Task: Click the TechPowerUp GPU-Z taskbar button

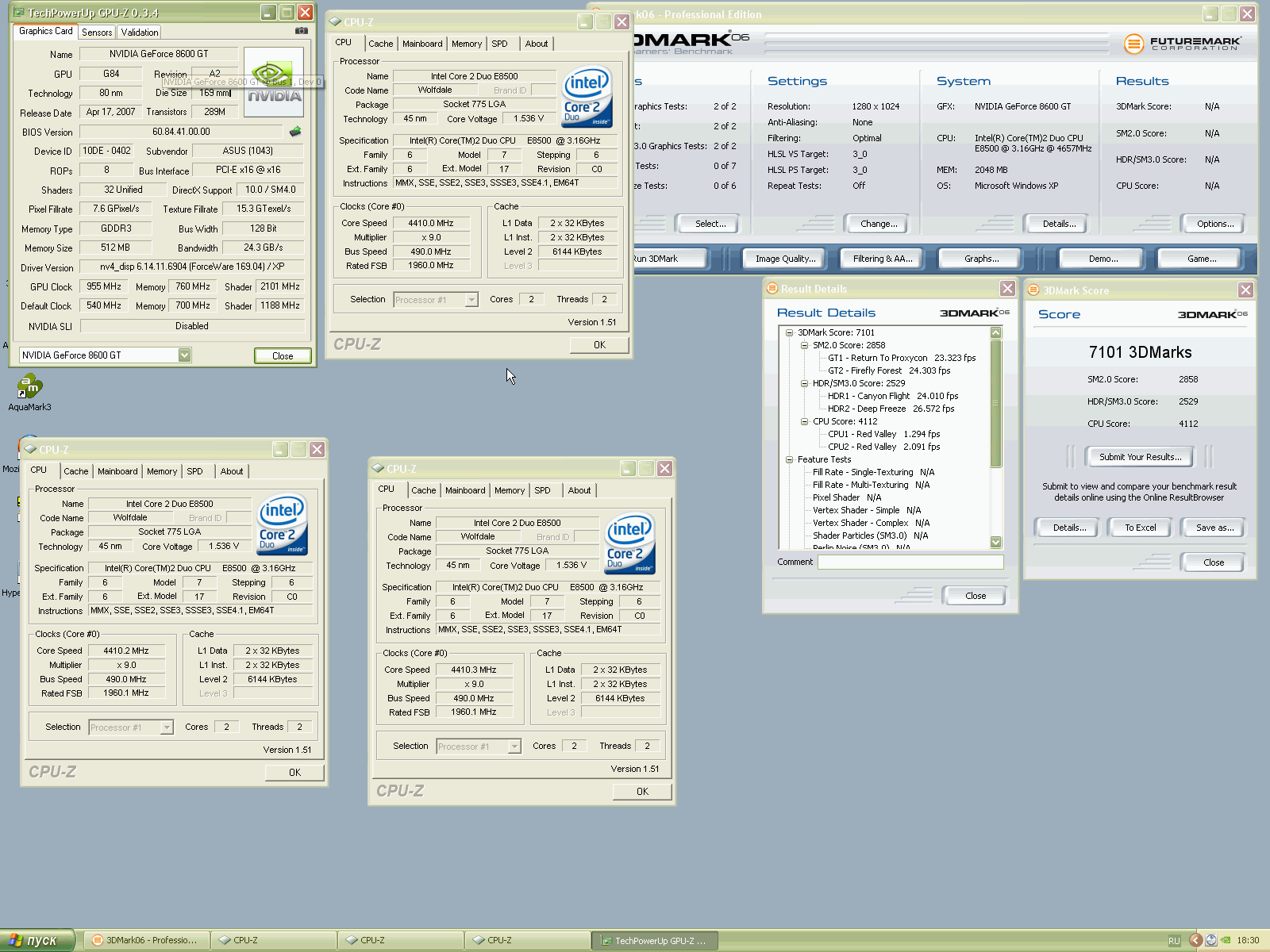Action: tap(655, 940)
